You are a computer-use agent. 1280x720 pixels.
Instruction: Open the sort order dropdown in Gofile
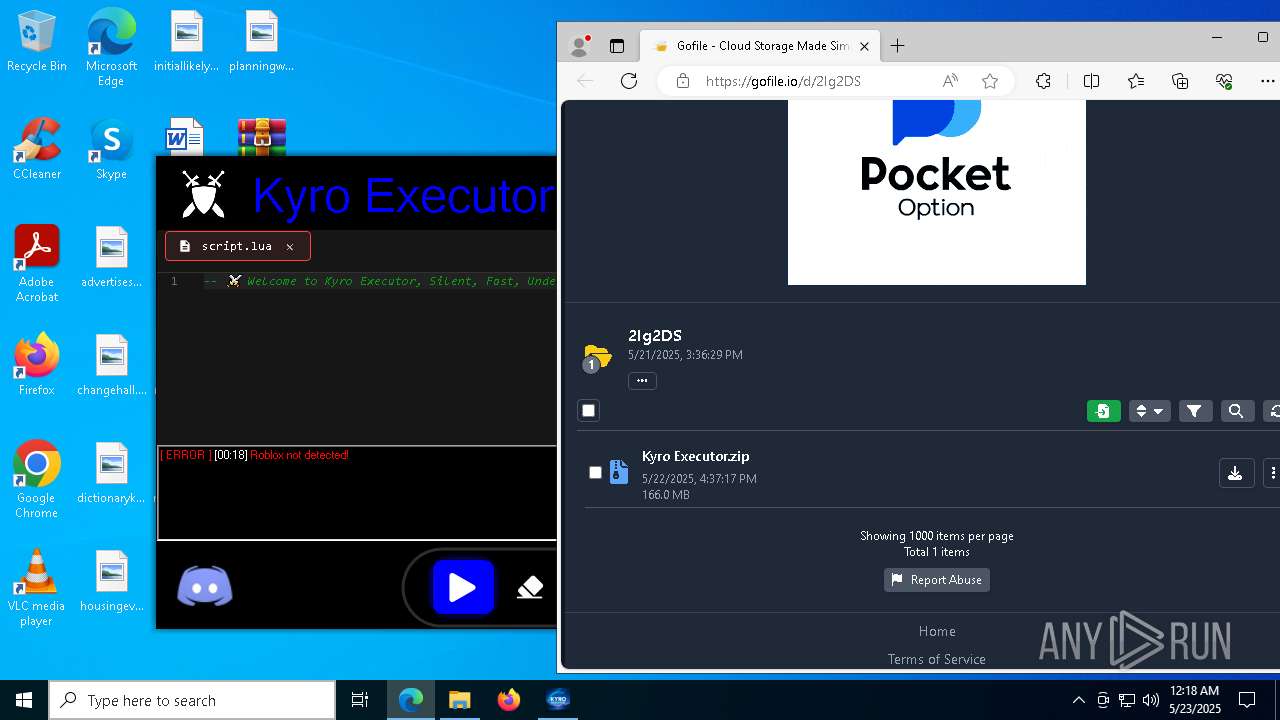coord(1149,411)
